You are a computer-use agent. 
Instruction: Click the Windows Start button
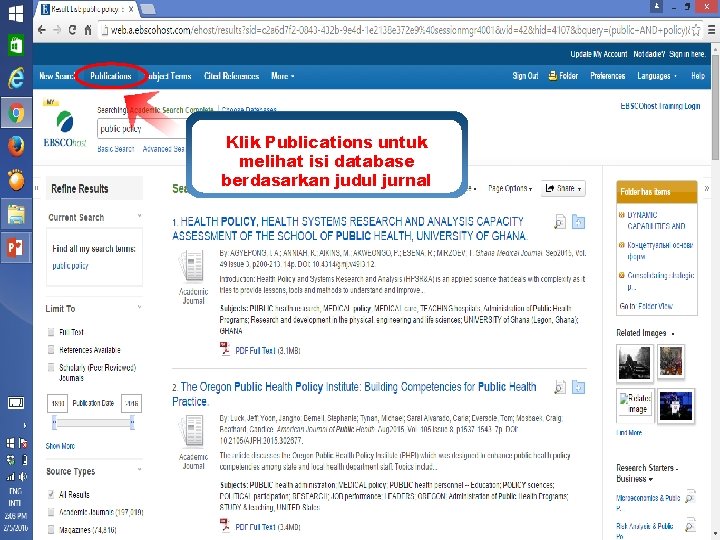coord(16,13)
